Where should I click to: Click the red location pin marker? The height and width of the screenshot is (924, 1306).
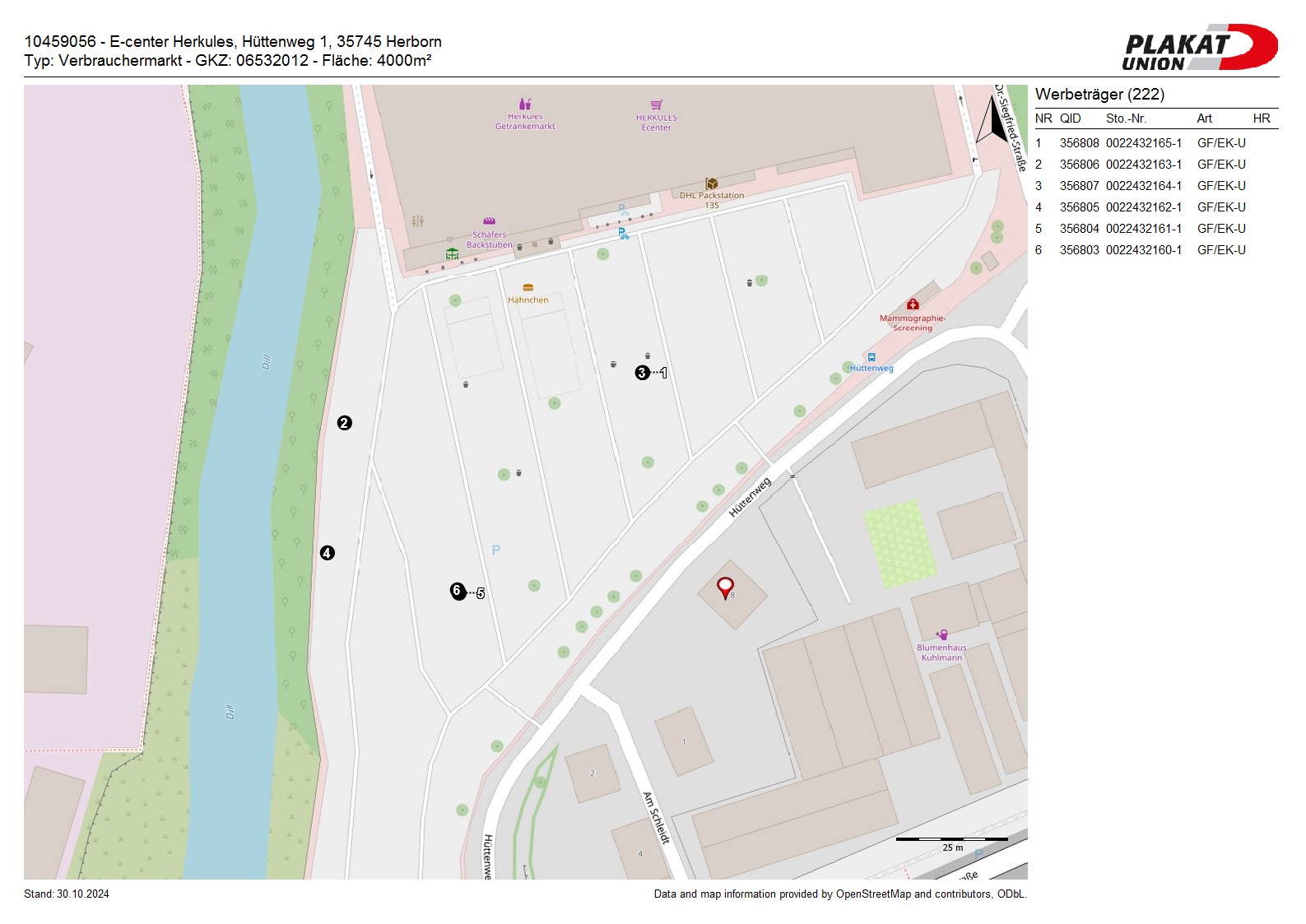[x=725, y=587]
